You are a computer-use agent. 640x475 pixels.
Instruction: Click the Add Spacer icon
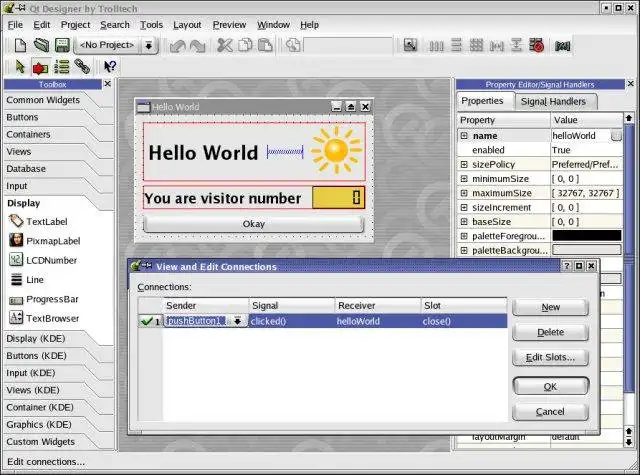point(562,46)
